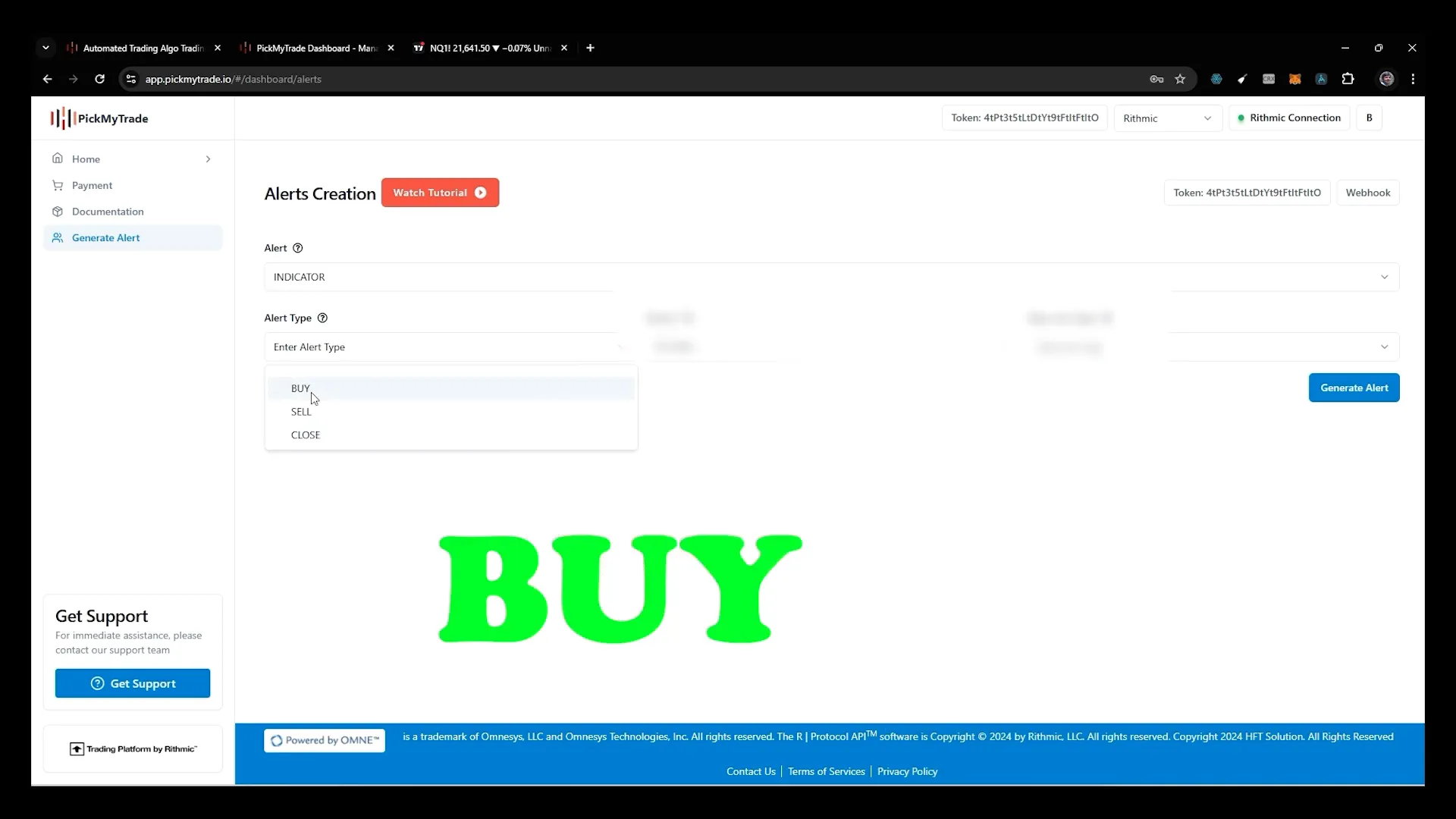Click the NQ1 futures tab in browser
The image size is (1456, 819).
(x=490, y=47)
